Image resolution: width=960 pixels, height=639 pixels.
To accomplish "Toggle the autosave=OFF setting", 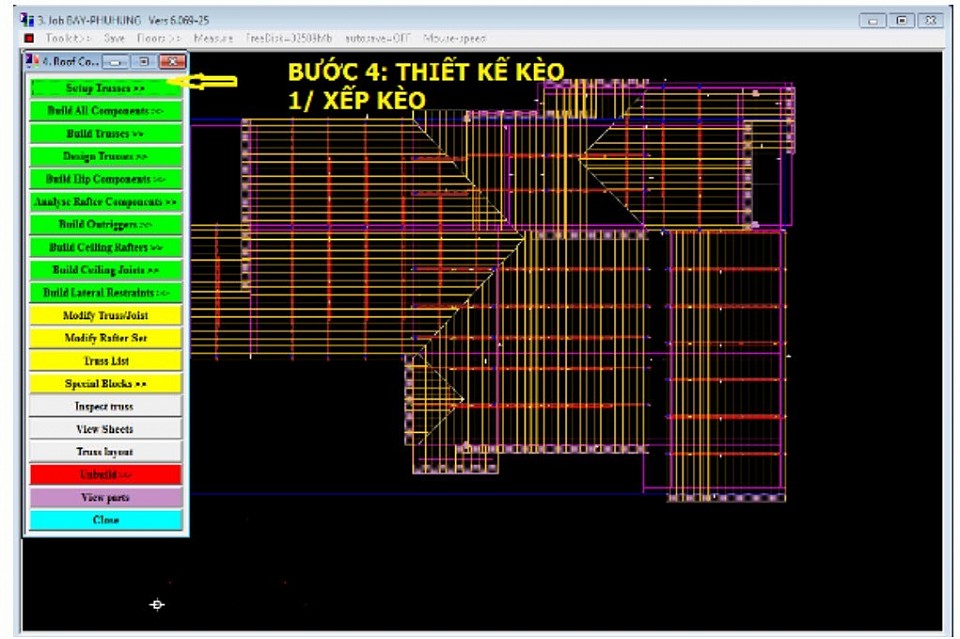I will [x=379, y=38].
